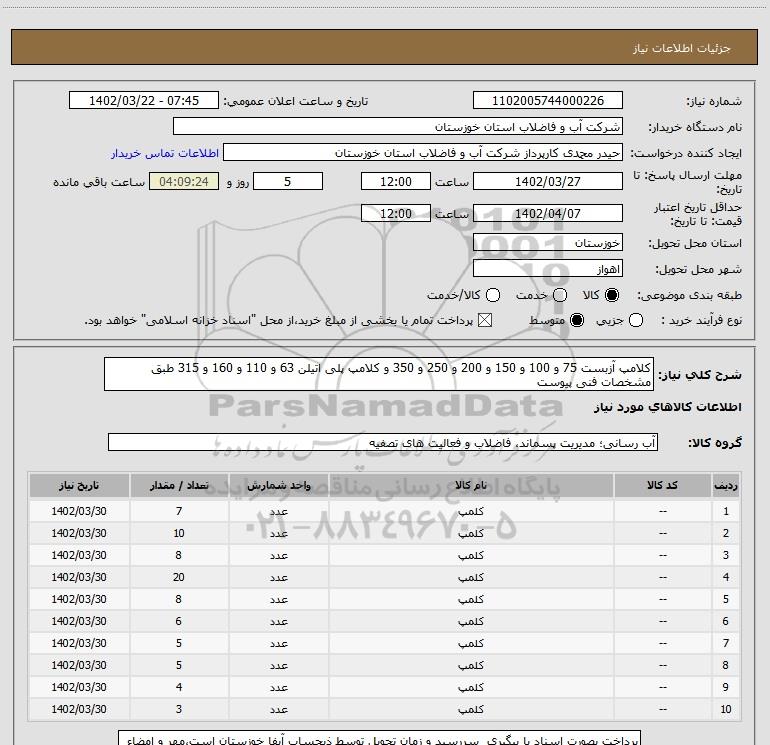Click the price validity date 1402/04/07
The image size is (770, 745).
[548, 213]
